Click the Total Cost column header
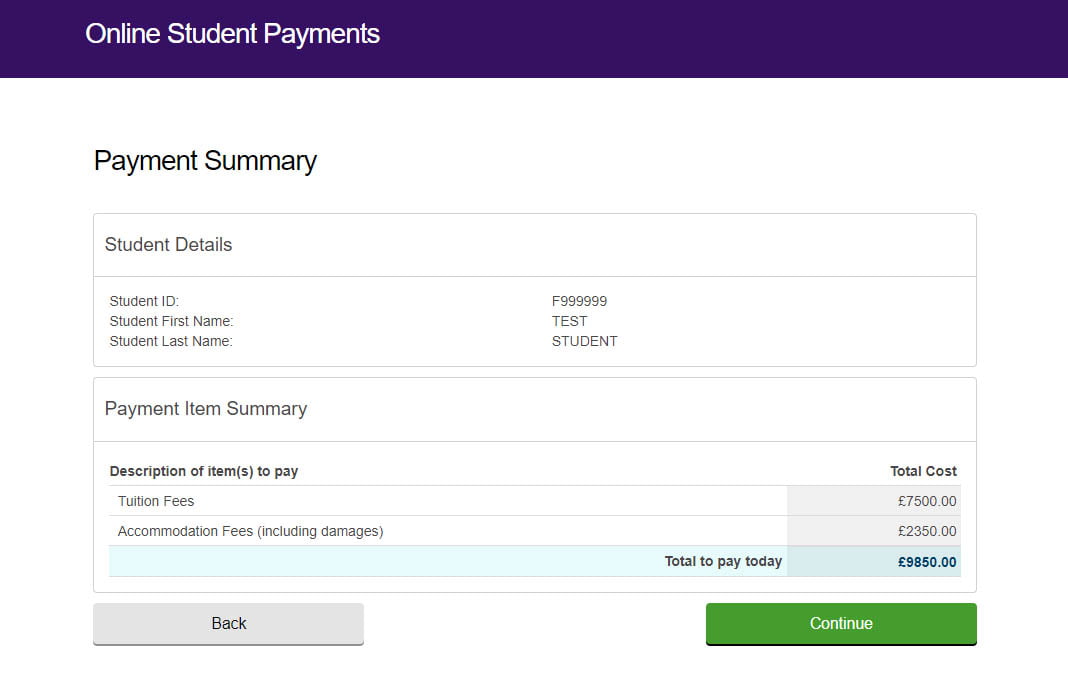 pos(923,471)
